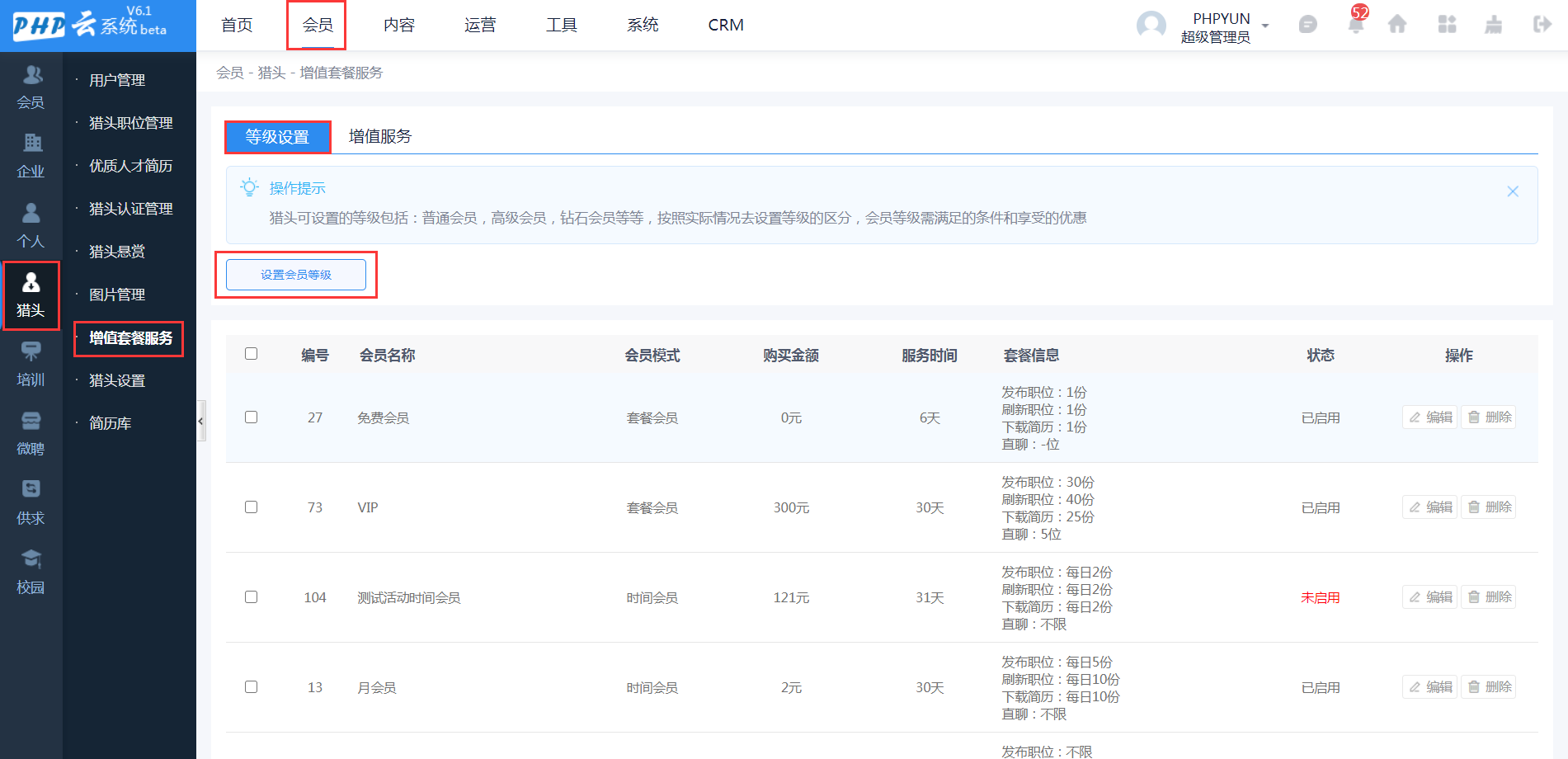Open the four-squares grid icon in header
1568x759 pixels.
[1447, 25]
